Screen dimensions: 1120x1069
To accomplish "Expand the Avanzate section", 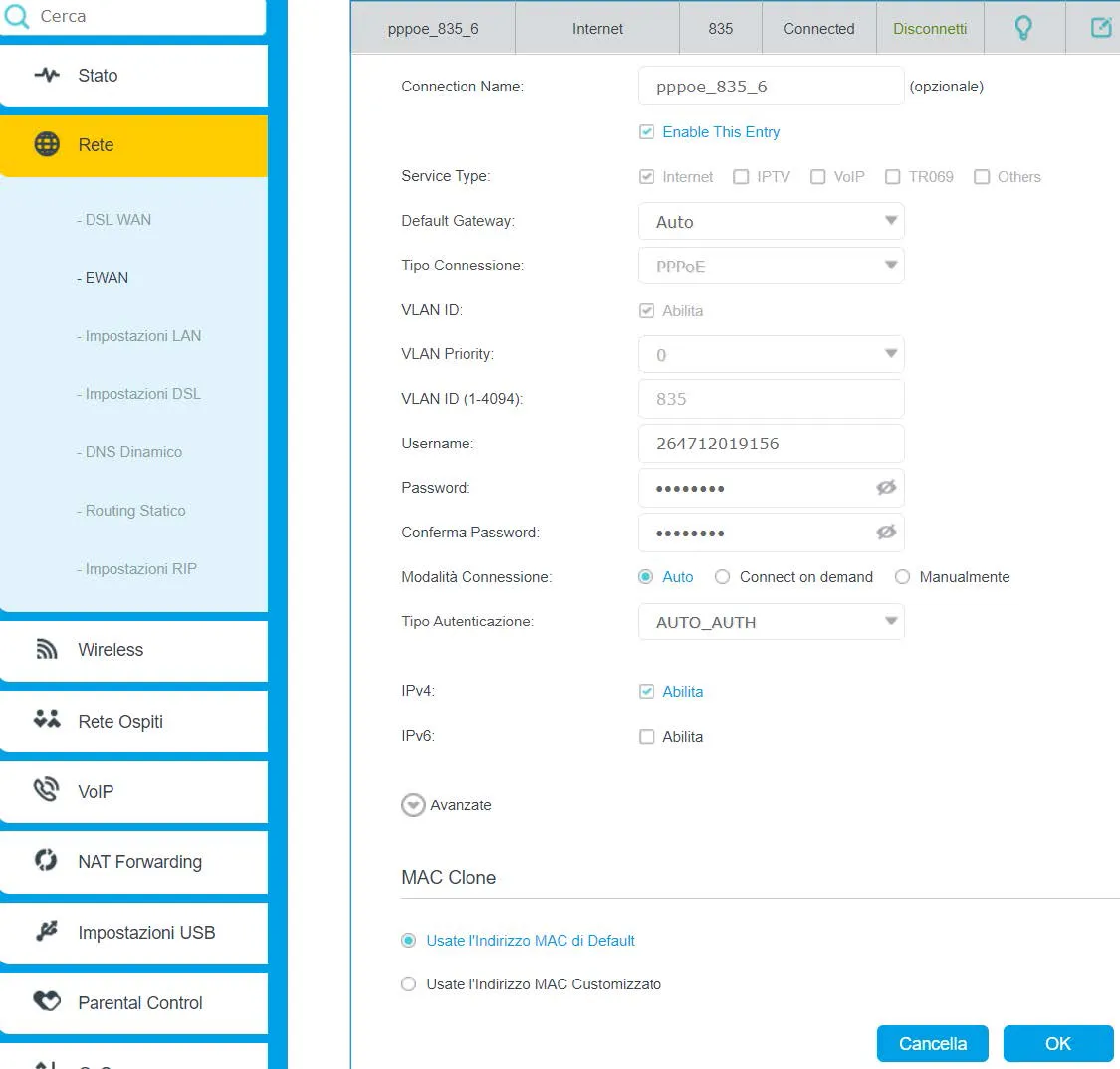I will coord(413,805).
